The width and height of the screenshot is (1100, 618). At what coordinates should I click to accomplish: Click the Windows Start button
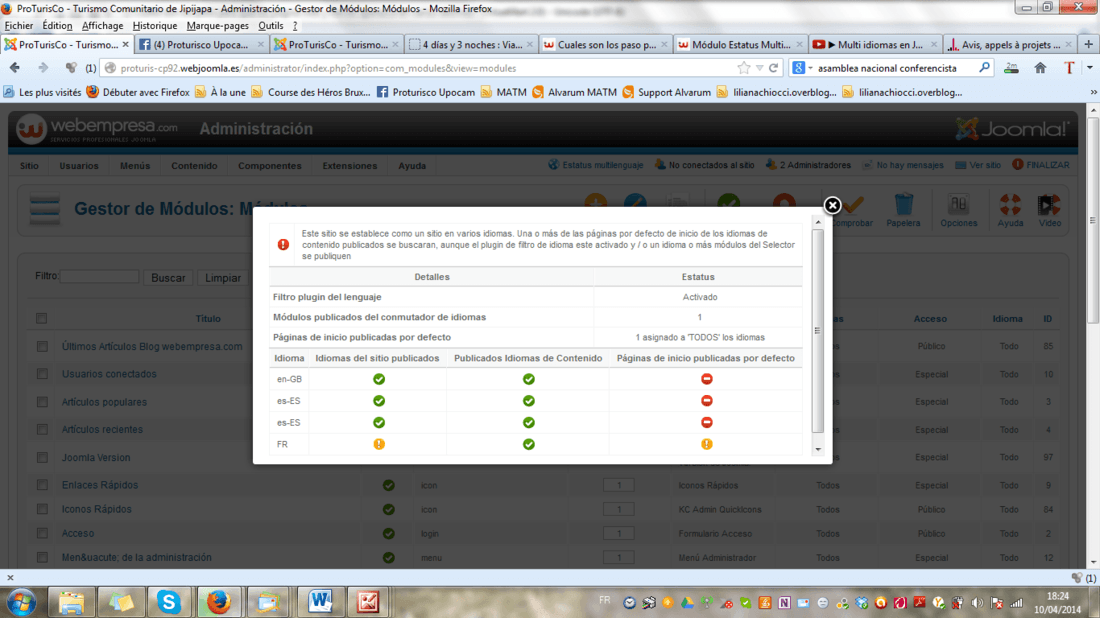[x=22, y=602]
